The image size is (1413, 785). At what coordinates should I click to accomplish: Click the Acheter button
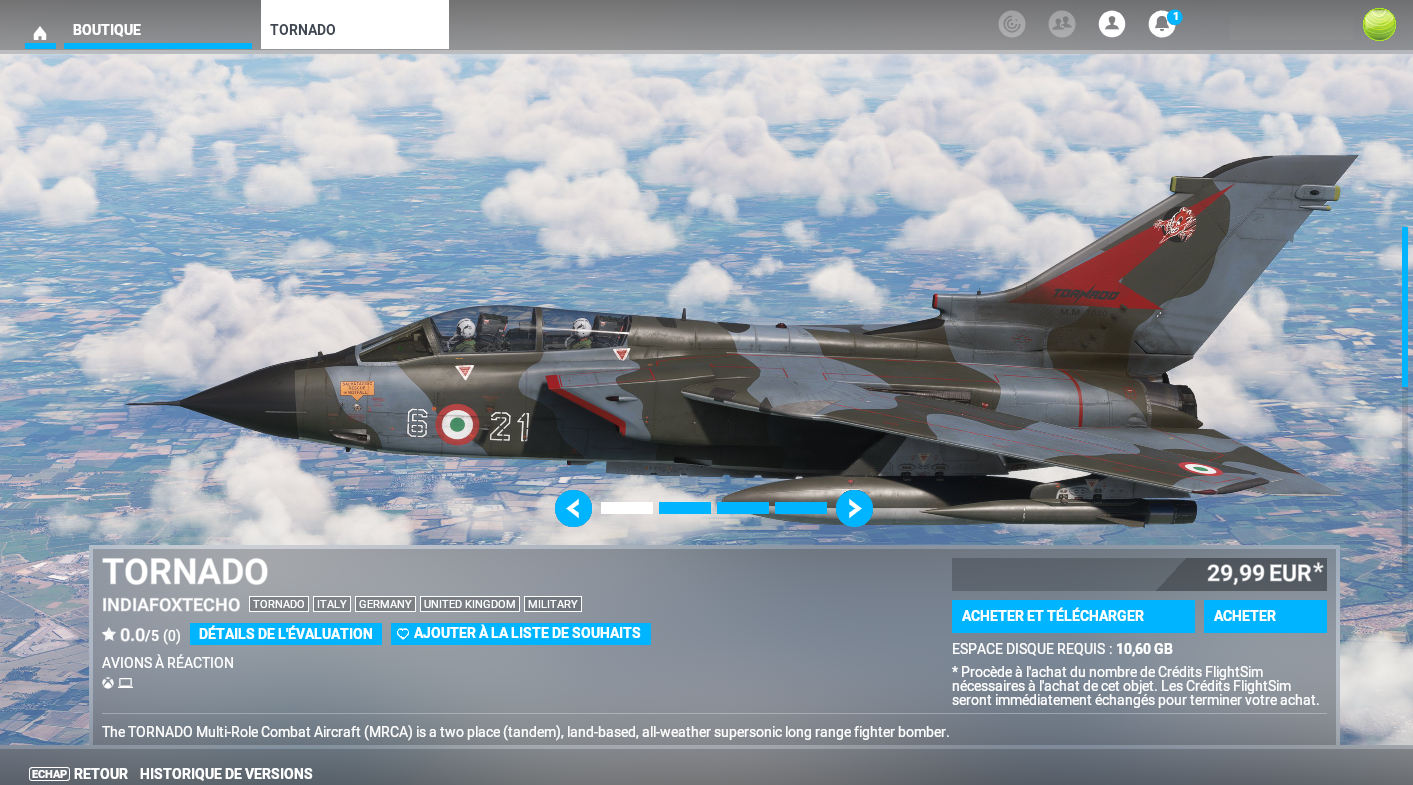[1265, 616]
